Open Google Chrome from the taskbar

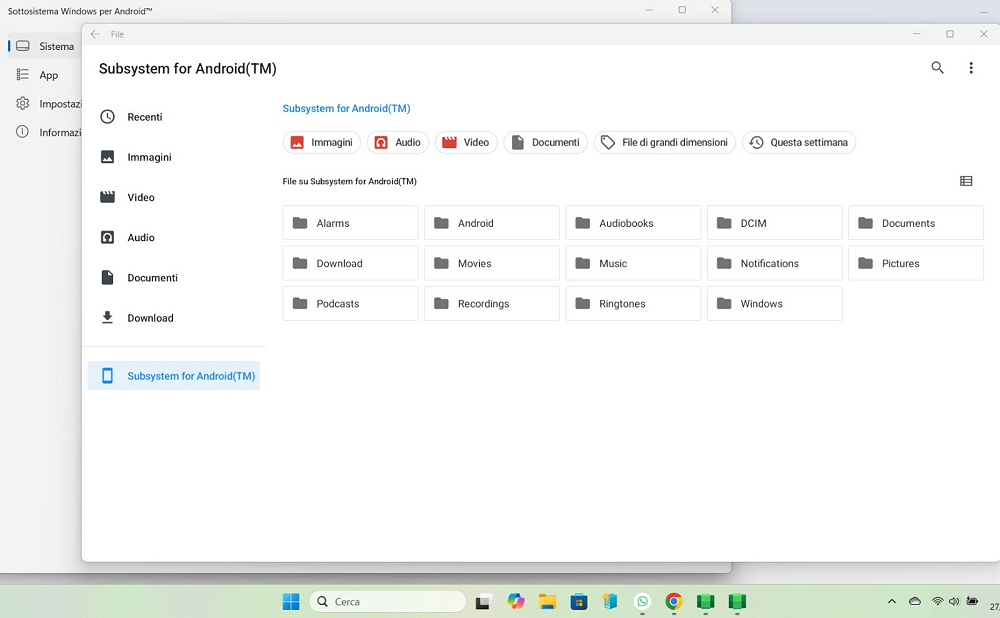674,601
